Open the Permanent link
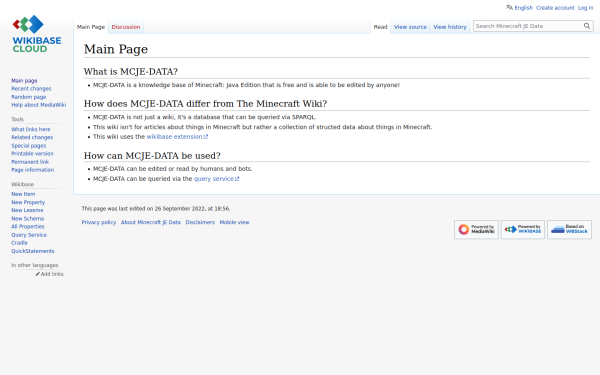This screenshot has width=600, height=375. coord(30,162)
